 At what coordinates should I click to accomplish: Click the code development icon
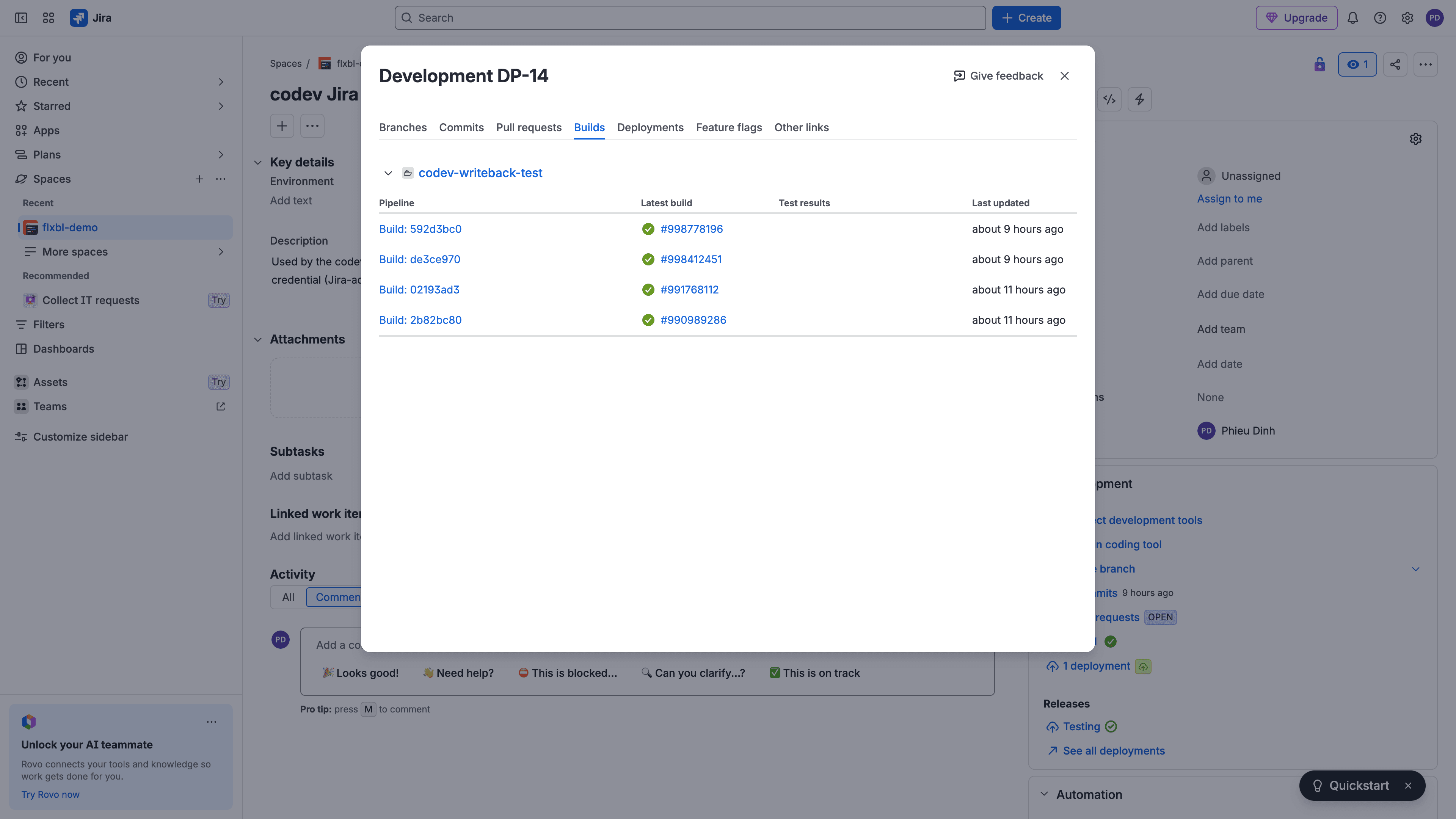[1109, 99]
